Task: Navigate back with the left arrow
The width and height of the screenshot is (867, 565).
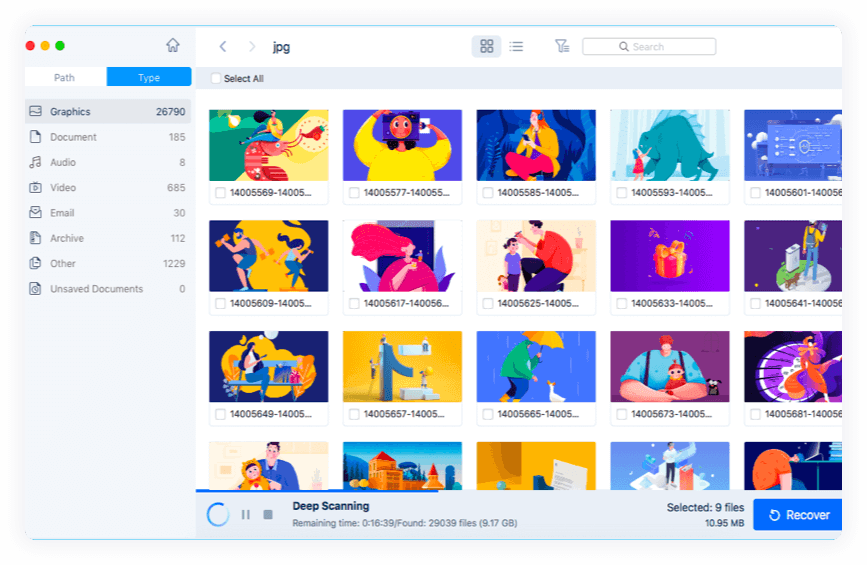Action: tap(223, 46)
